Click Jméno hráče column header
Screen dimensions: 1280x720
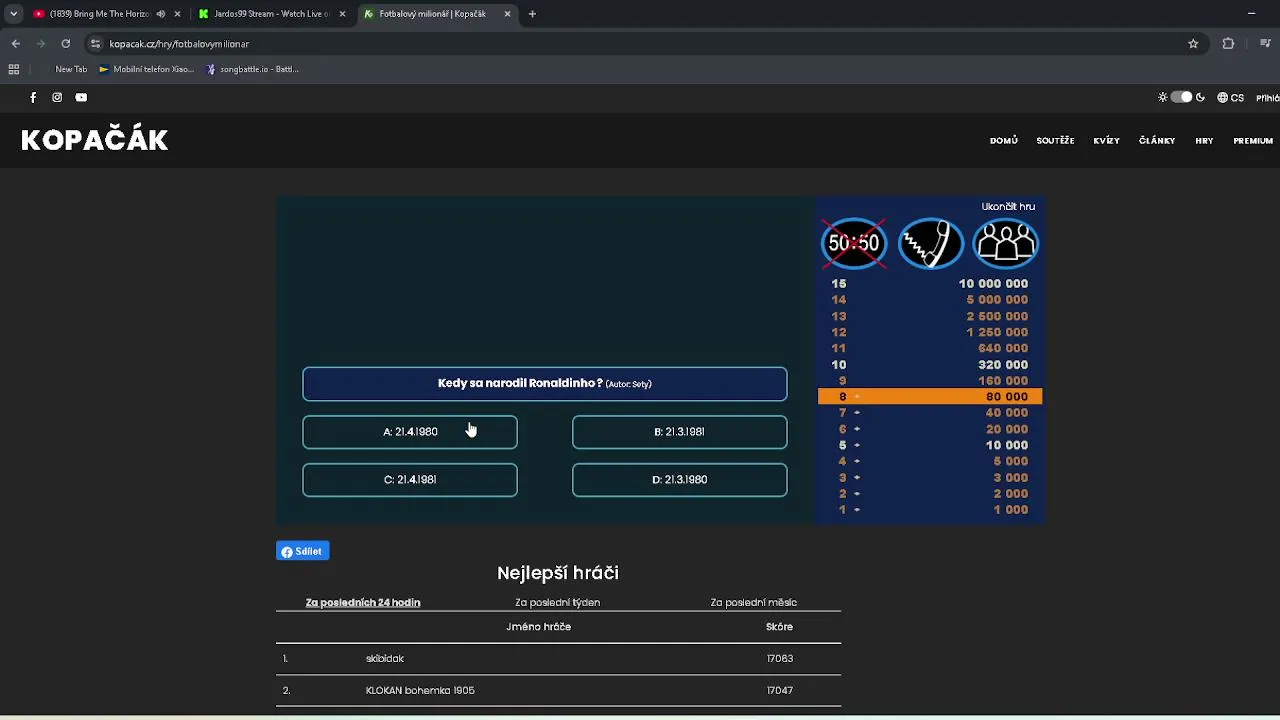coord(538,627)
